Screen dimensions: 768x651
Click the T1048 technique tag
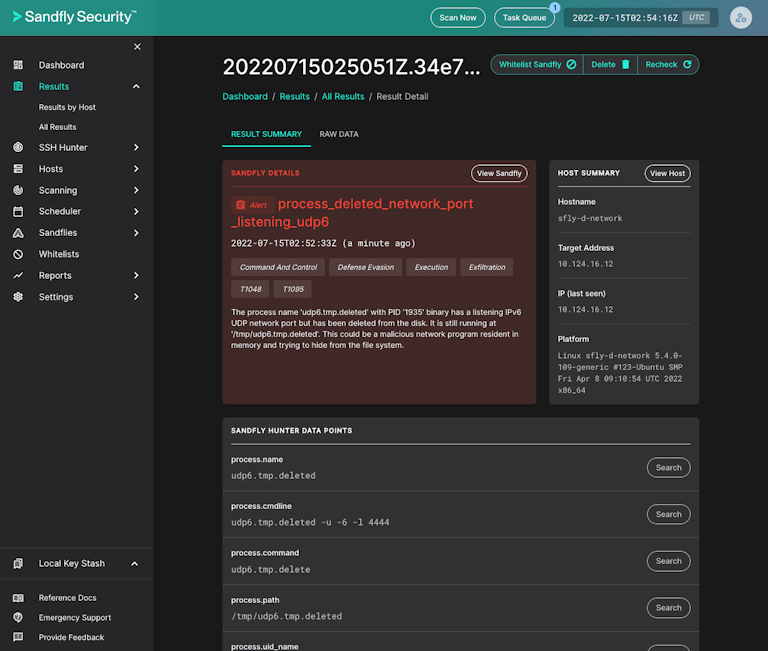tap(250, 289)
